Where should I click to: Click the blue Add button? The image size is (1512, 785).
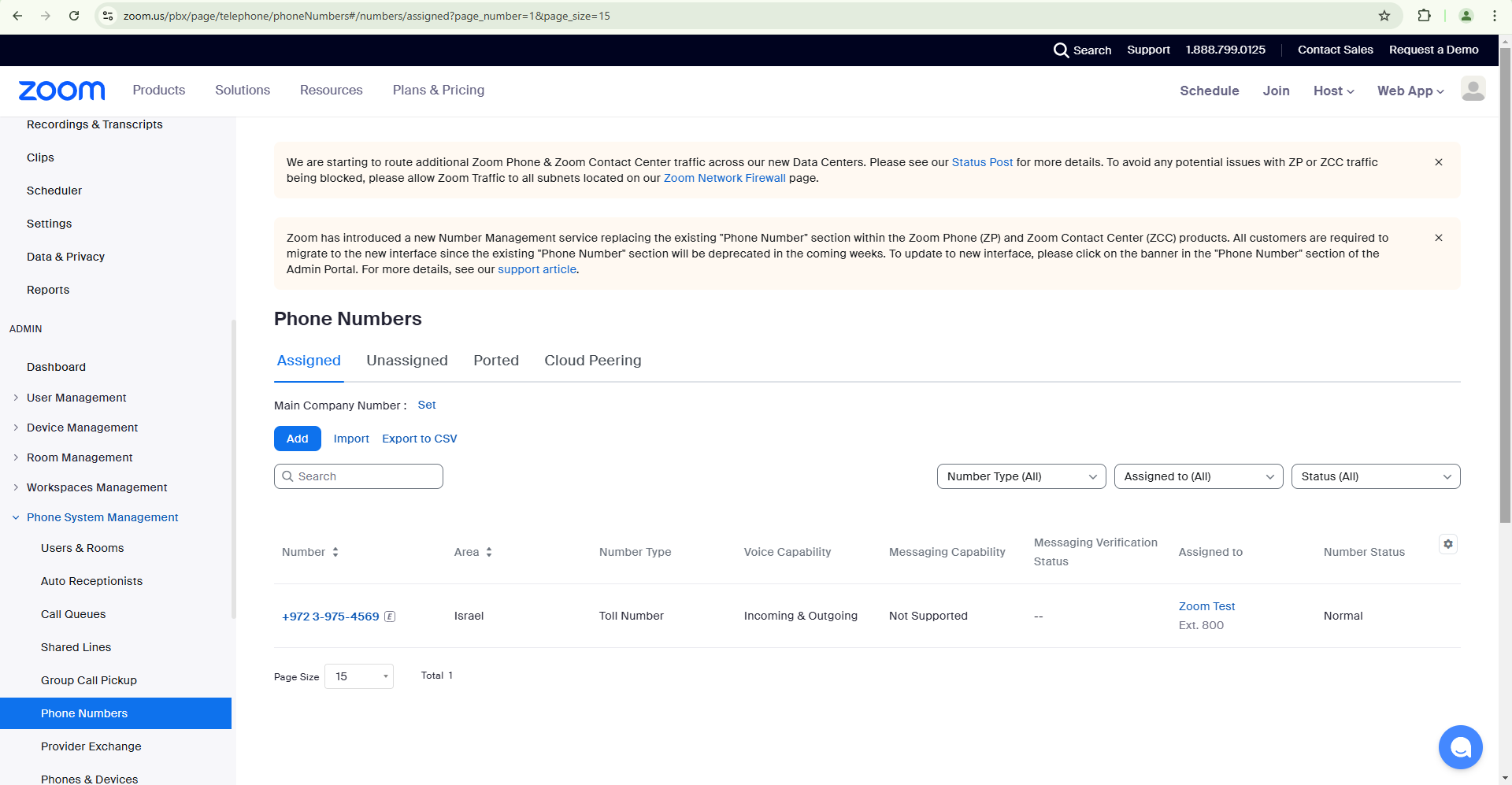pos(298,439)
